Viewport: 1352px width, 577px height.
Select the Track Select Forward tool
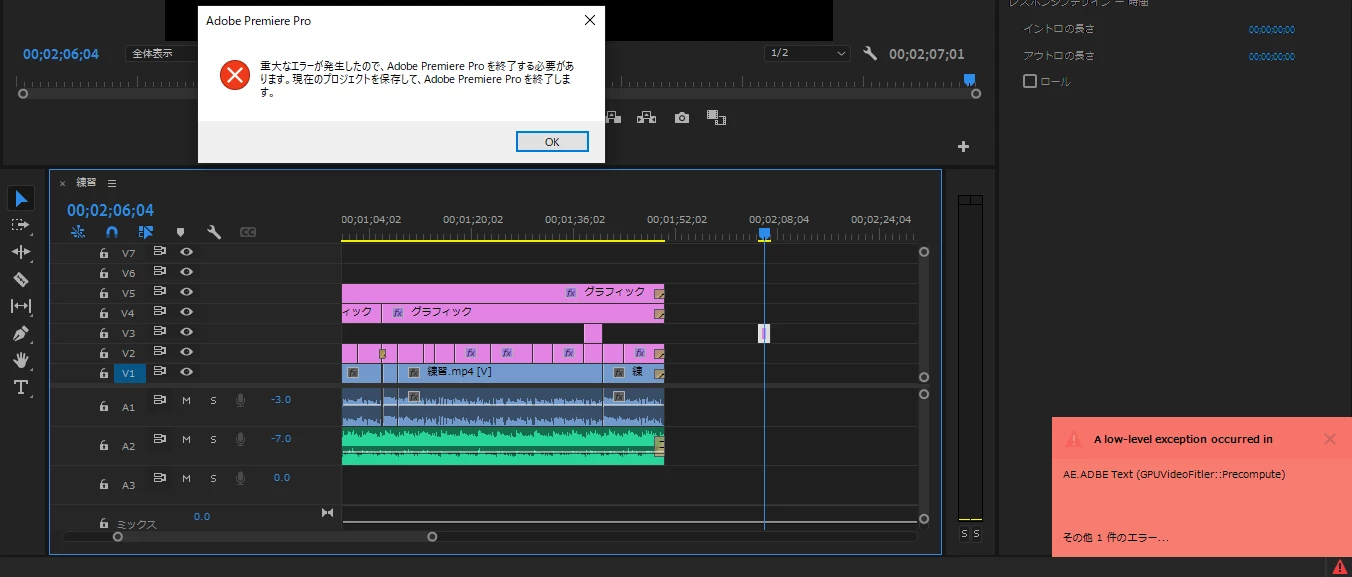(21, 225)
